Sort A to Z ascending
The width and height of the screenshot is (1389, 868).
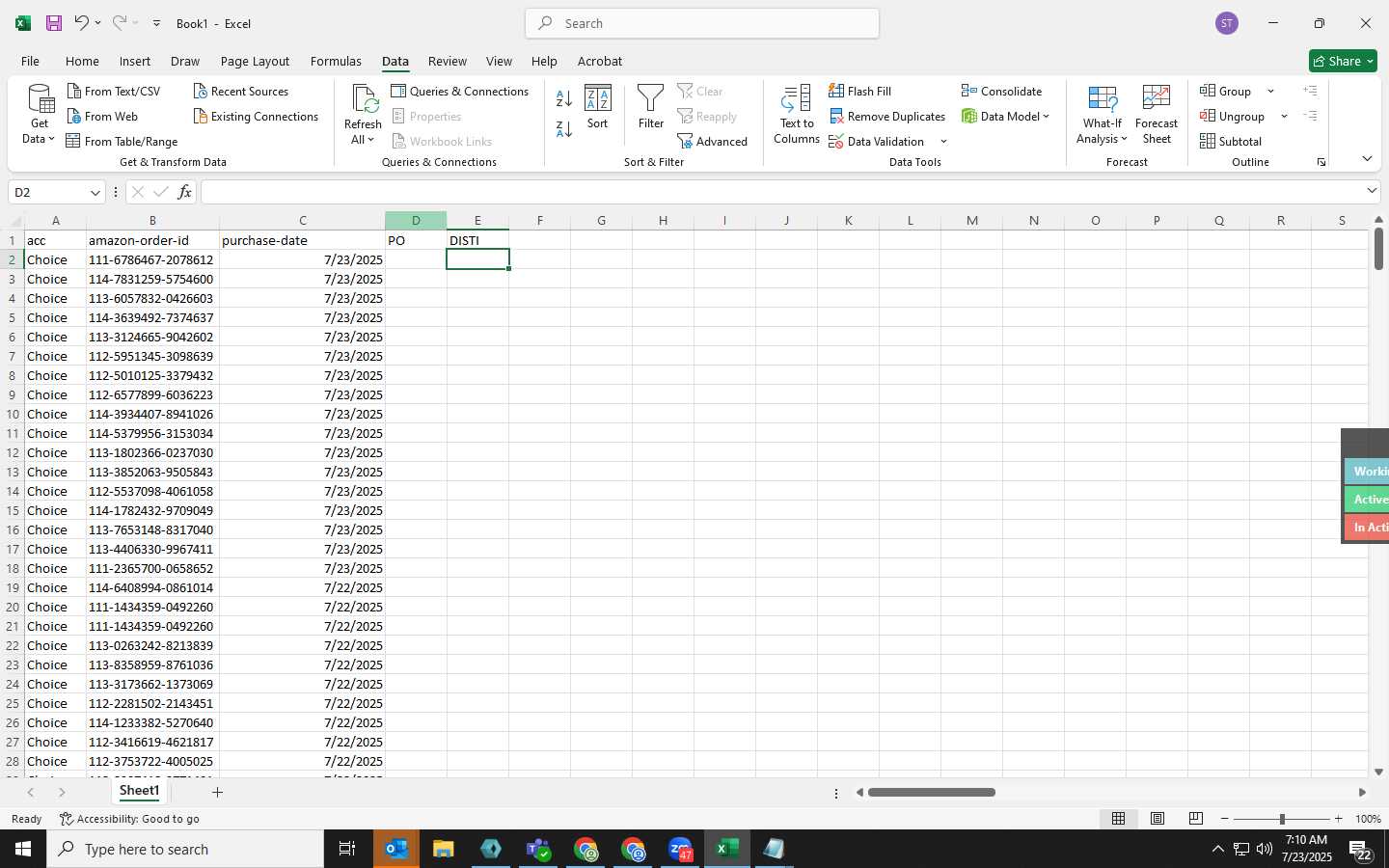click(x=564, y=98)
